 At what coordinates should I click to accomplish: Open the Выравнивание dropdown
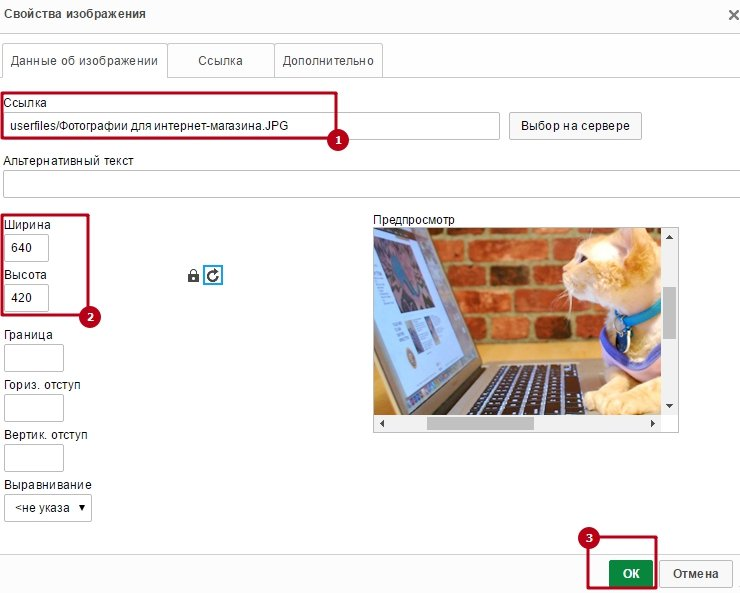pos(48,508)
